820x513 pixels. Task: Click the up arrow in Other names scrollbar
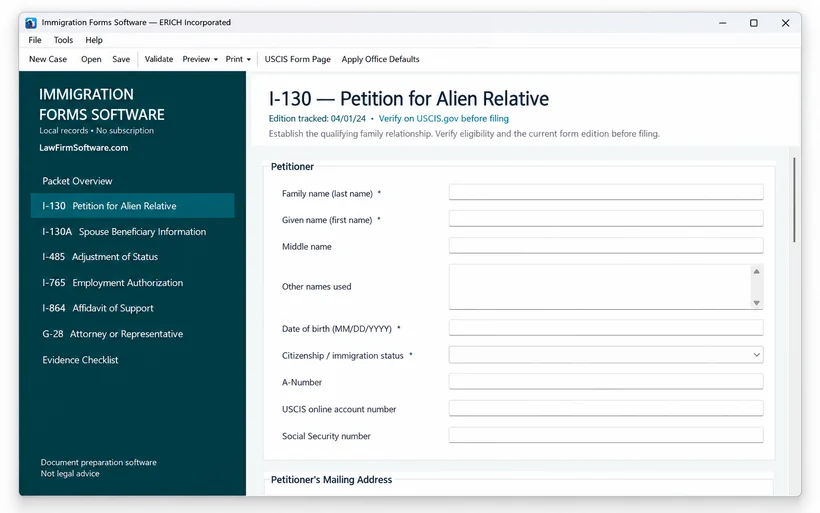click(x=756, y=271)
